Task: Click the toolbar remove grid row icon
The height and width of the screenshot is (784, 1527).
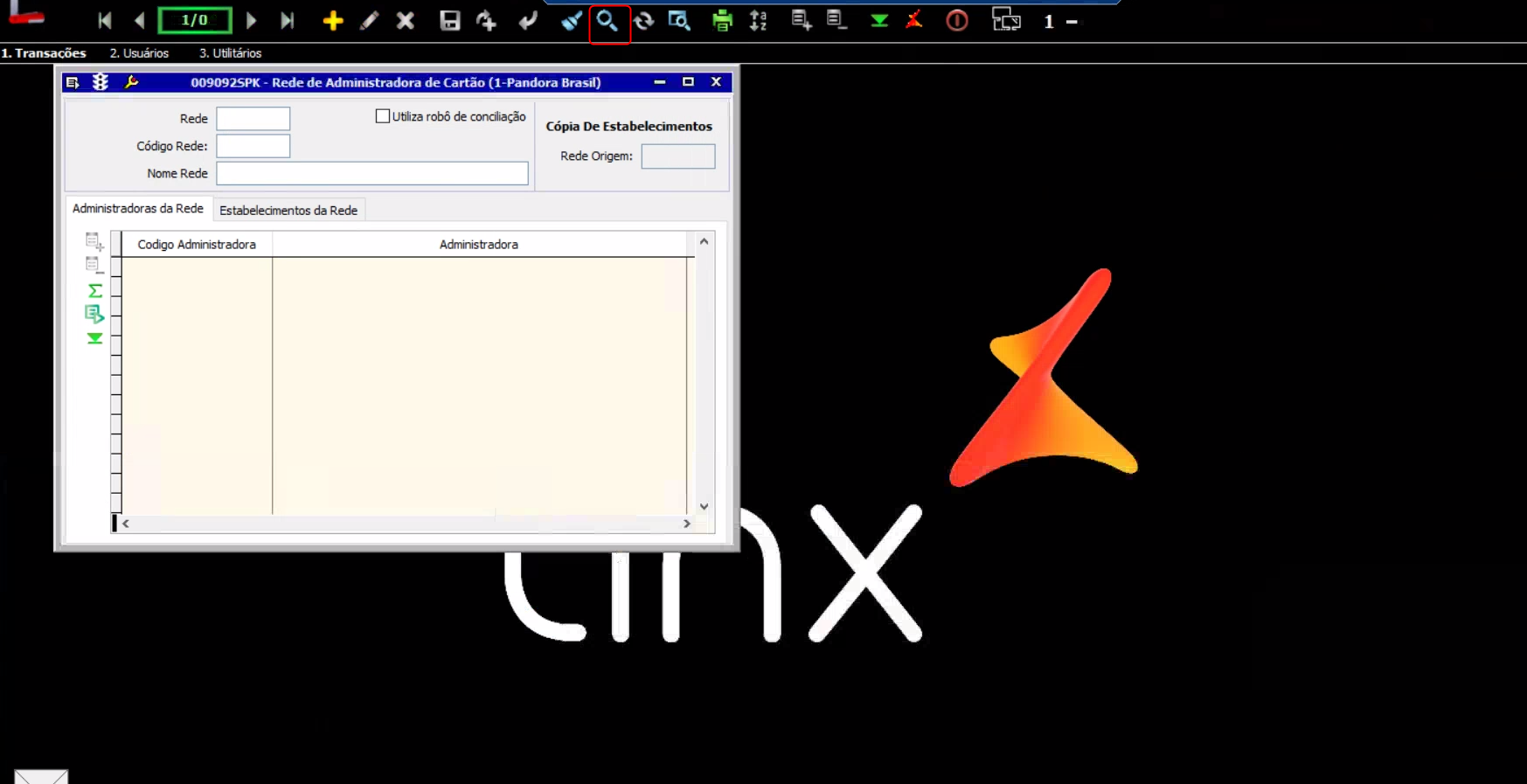Action: (837, 20)
